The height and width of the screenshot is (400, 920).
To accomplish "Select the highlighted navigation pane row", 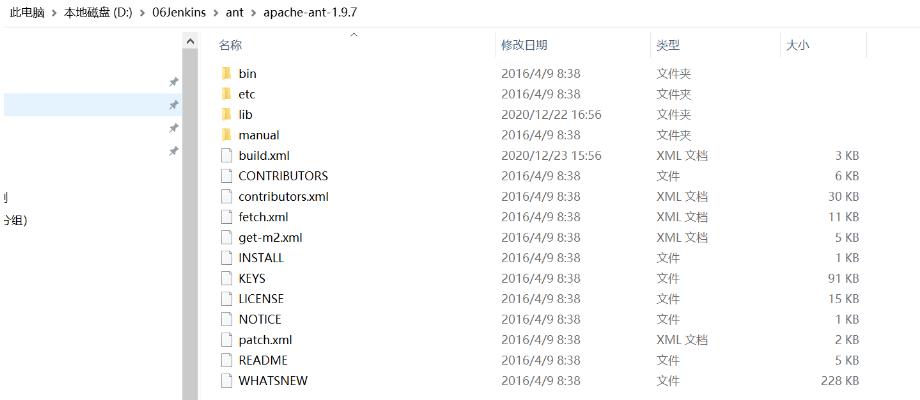I will [93, 105].
